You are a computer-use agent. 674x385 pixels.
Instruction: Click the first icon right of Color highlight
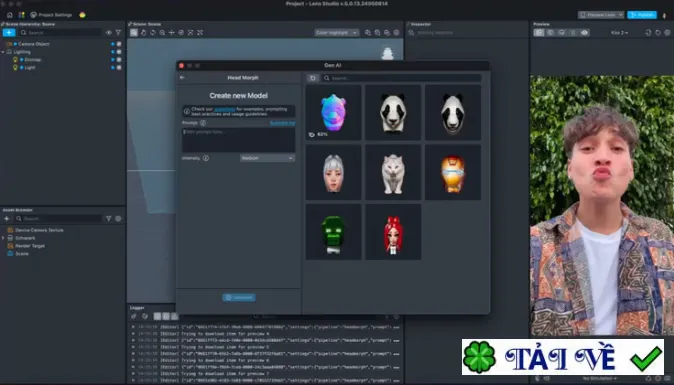[368, 33]
